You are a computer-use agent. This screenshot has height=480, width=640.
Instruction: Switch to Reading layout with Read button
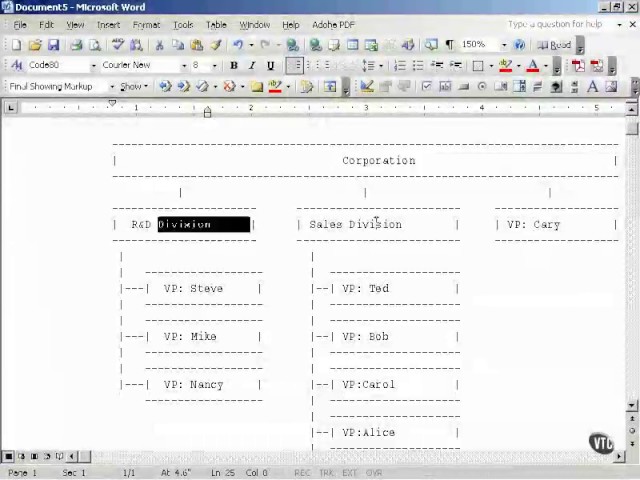point(554,45)
